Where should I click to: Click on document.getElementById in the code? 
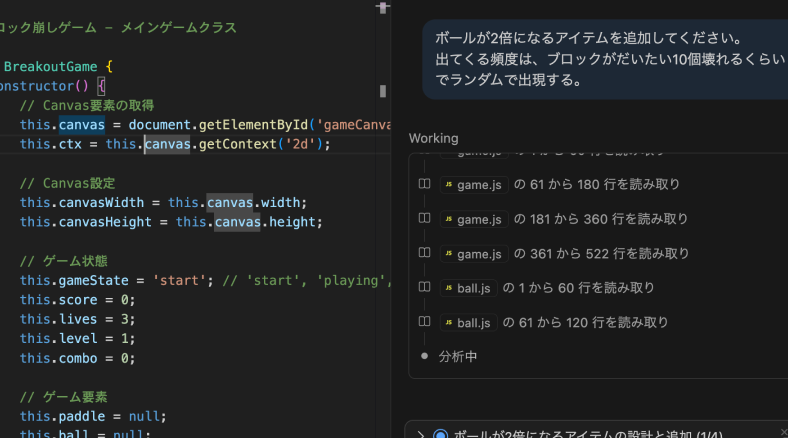(x=218, y=125)
